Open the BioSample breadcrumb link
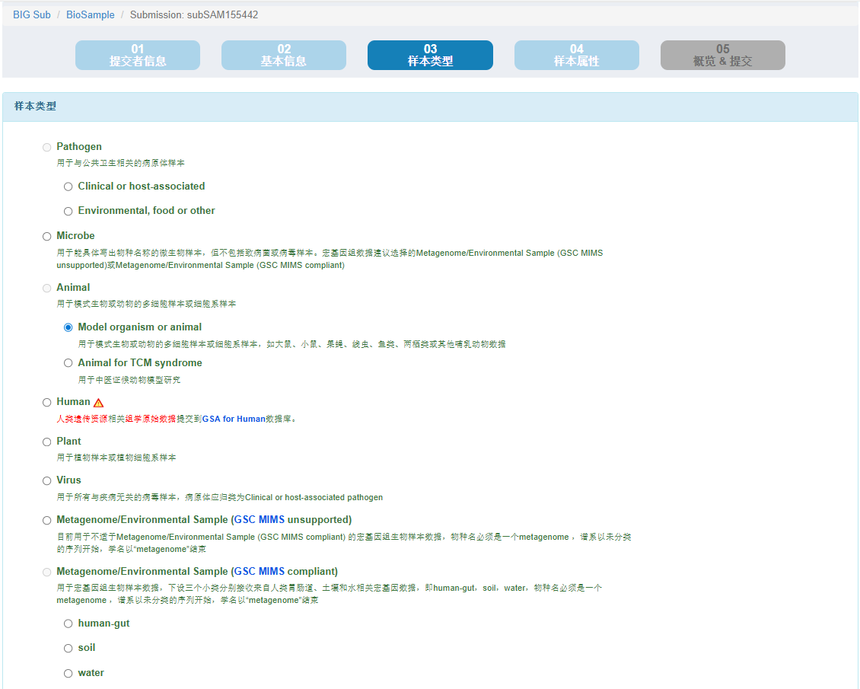 [88, 14]
